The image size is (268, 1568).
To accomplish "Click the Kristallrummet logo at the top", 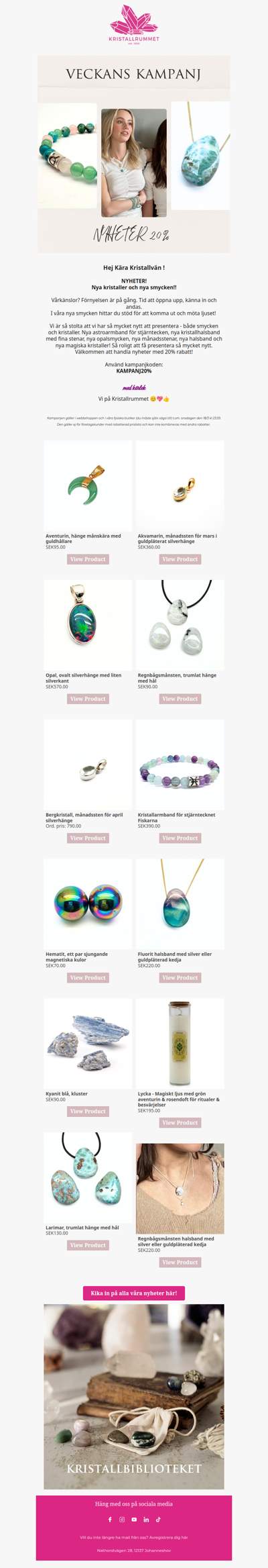I will 134,25.
